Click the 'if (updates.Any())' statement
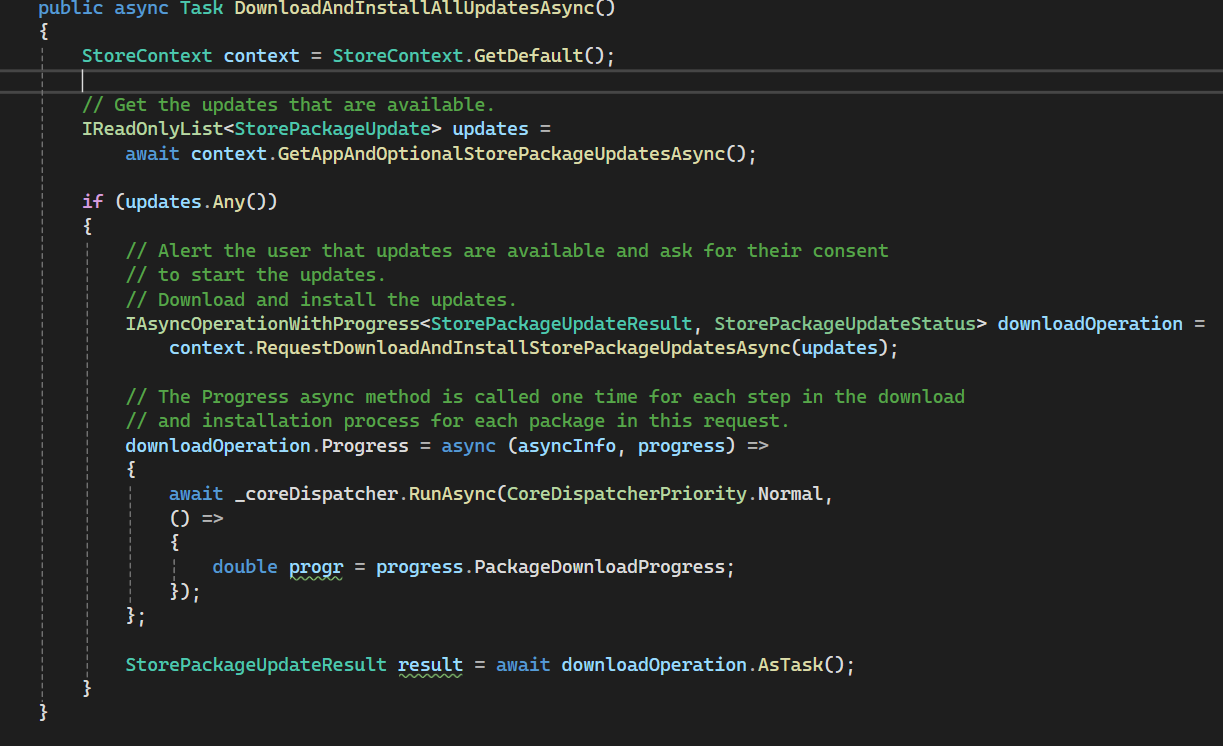Viewport: 1223px width, 746px height. click(180, 202)
